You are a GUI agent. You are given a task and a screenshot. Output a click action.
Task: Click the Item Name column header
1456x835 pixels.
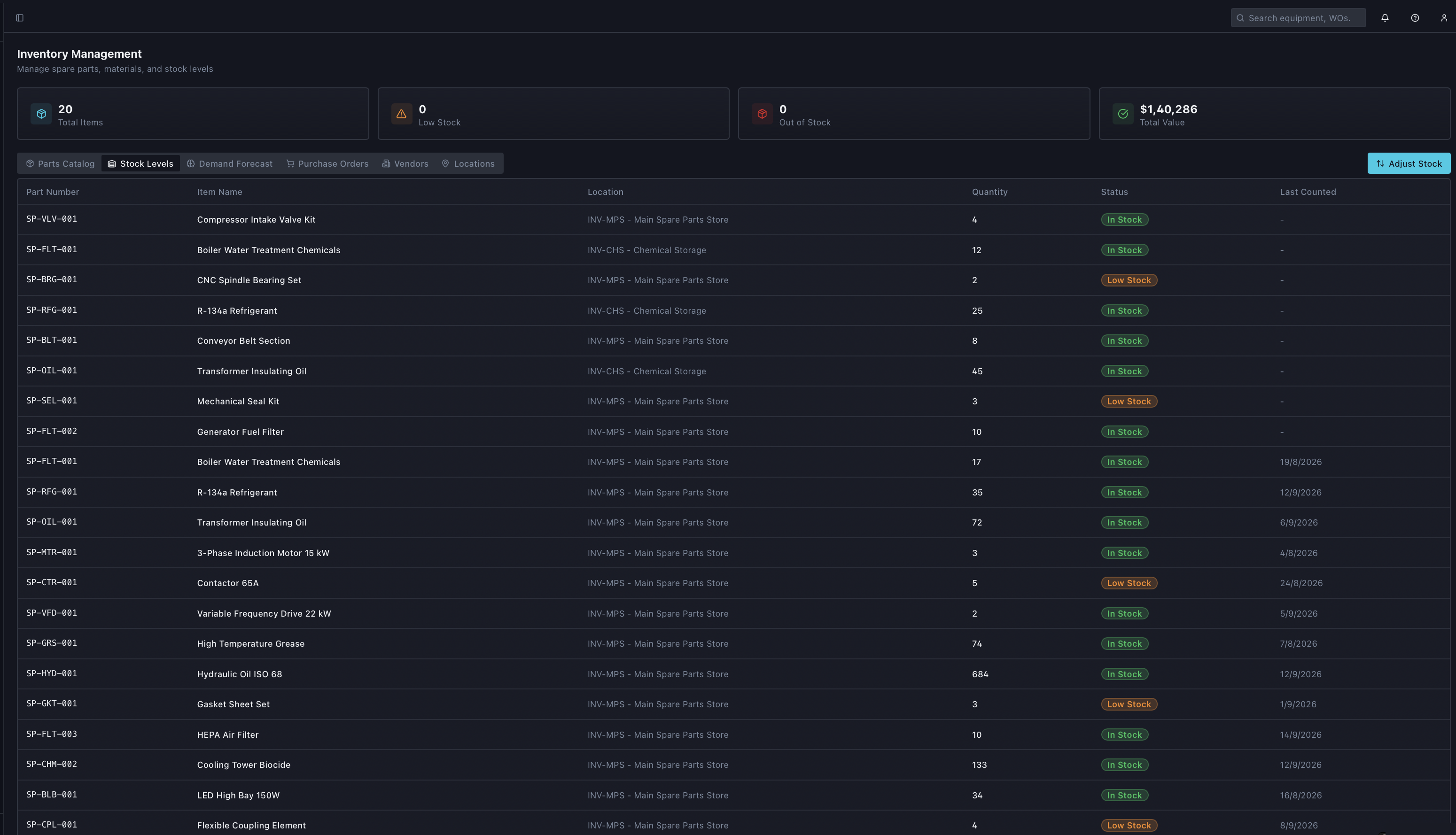click(220, 192)
